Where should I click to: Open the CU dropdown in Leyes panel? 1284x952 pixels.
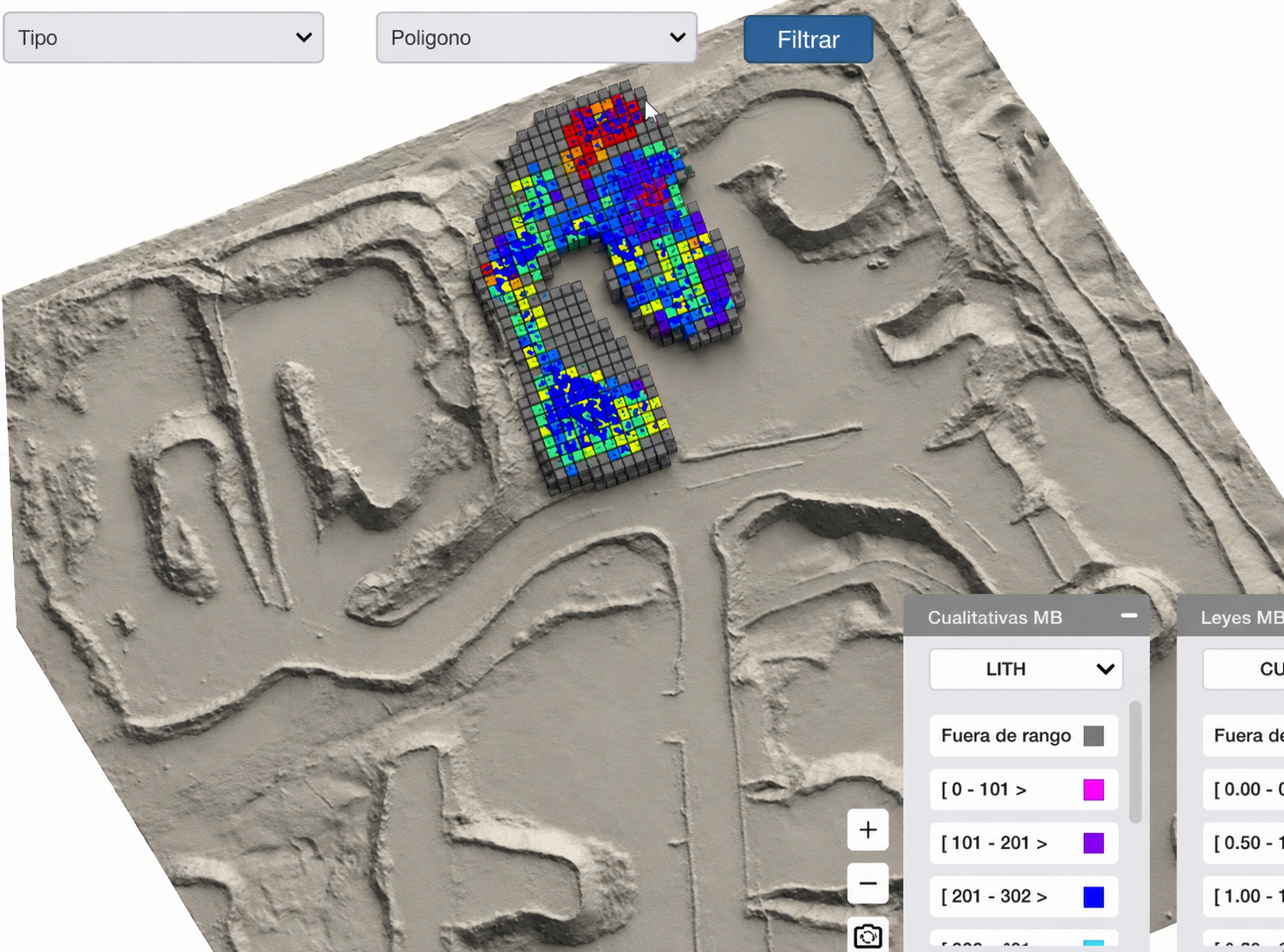[x=1243, y=669]
